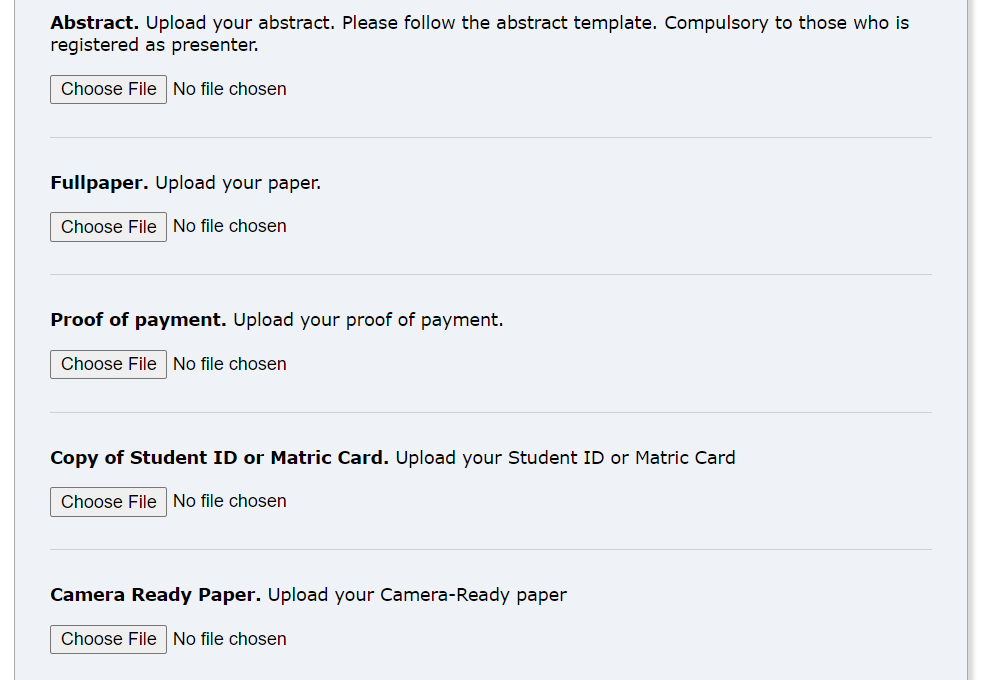Screen dimensions: 999x680
Task: Click the bold 'Abstract.' heading
Action: (94, 23)
